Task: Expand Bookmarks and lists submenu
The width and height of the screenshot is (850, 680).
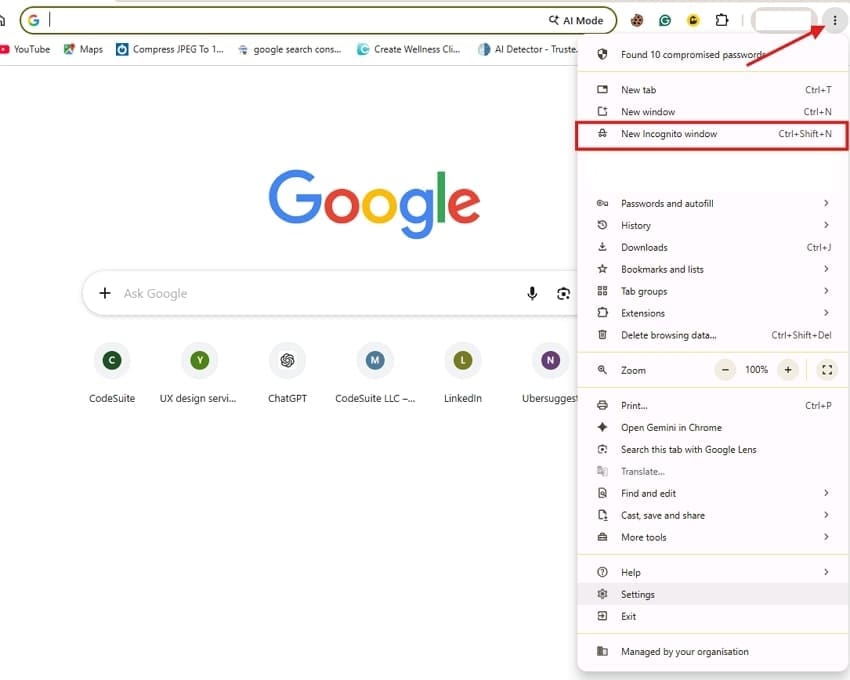Action: 712,269
